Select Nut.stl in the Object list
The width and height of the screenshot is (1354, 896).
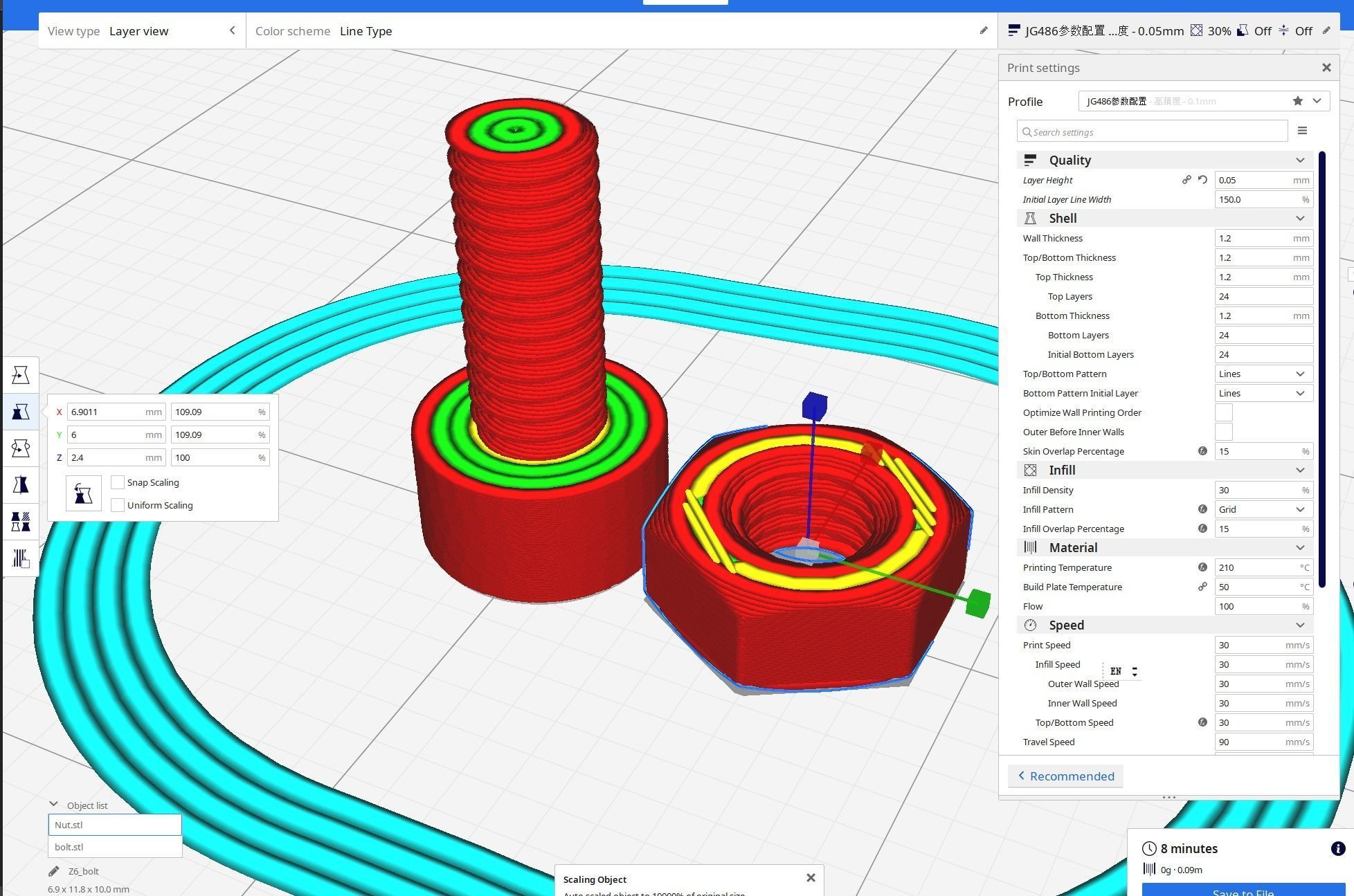(x=114, y=824)
